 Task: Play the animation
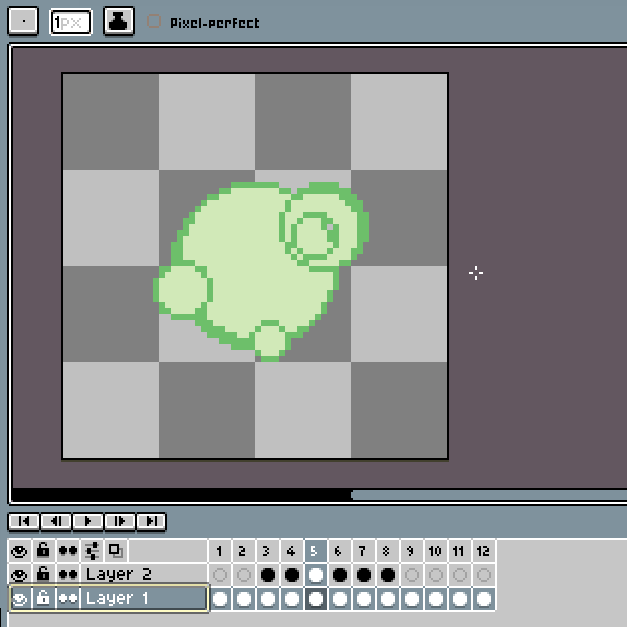pos(88,521)
